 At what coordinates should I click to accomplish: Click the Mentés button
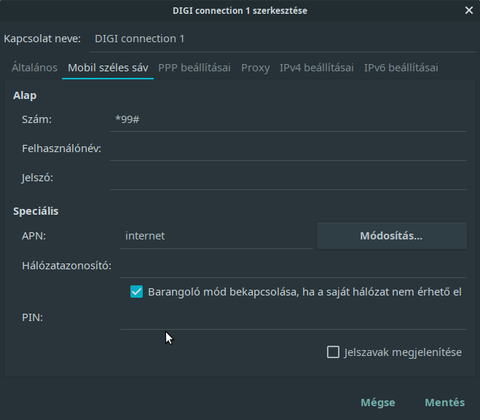point(445,402)
